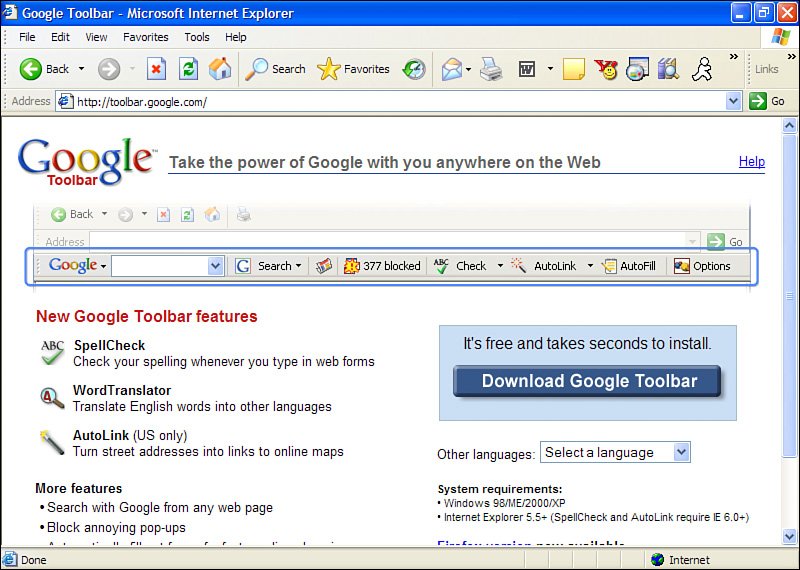Click the Internet zone status bar indicator
The image size is (800, 570).
[x=681, y=560]
